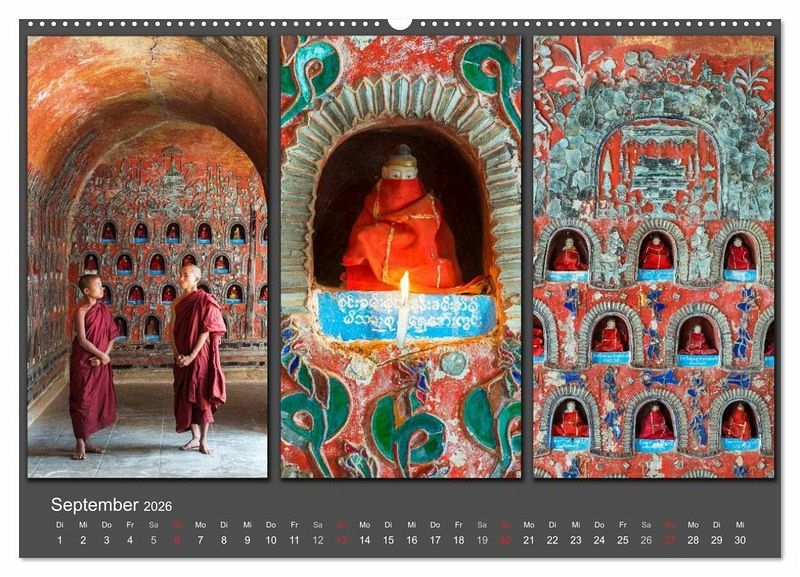This screenshot has width=800, height=577.
Task: Click the 'September' month title
Action: tap(95, 505)
